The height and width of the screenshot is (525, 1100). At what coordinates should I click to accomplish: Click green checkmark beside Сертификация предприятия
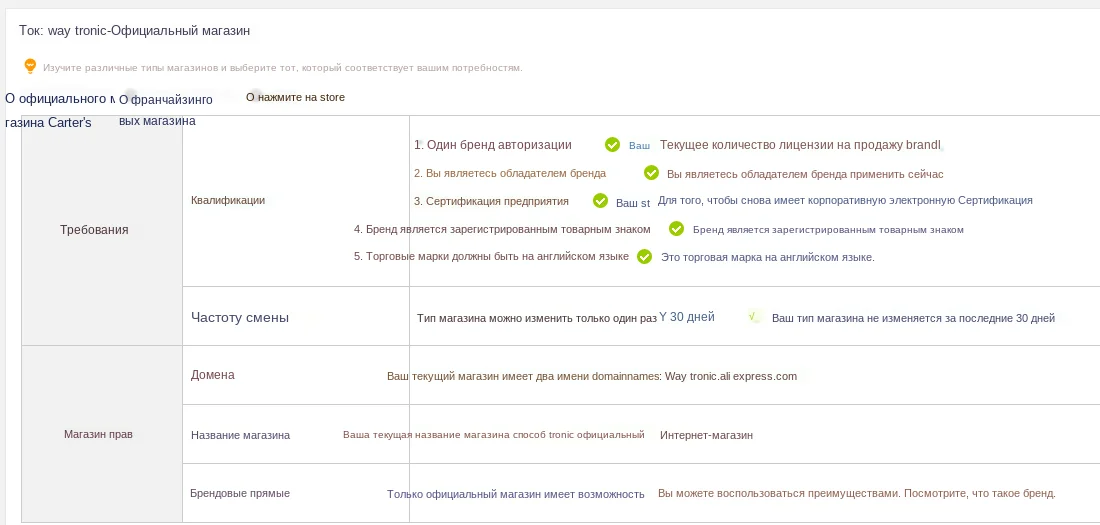click(x=600, y=201)
